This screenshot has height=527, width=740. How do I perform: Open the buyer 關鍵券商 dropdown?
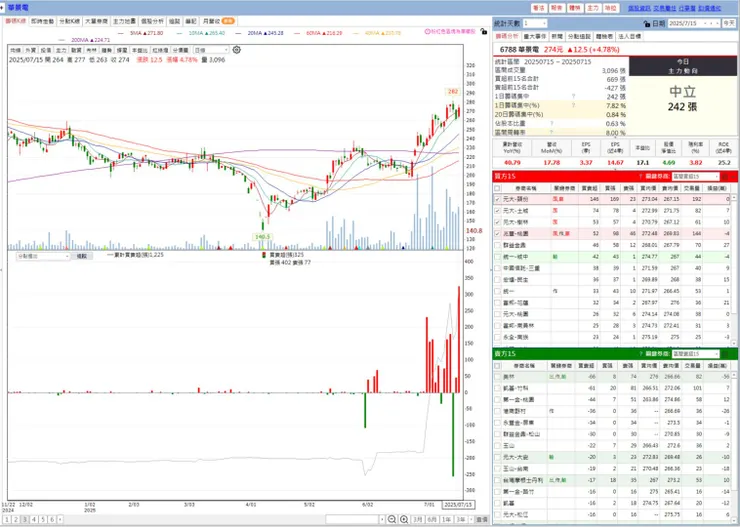(696, 176)
